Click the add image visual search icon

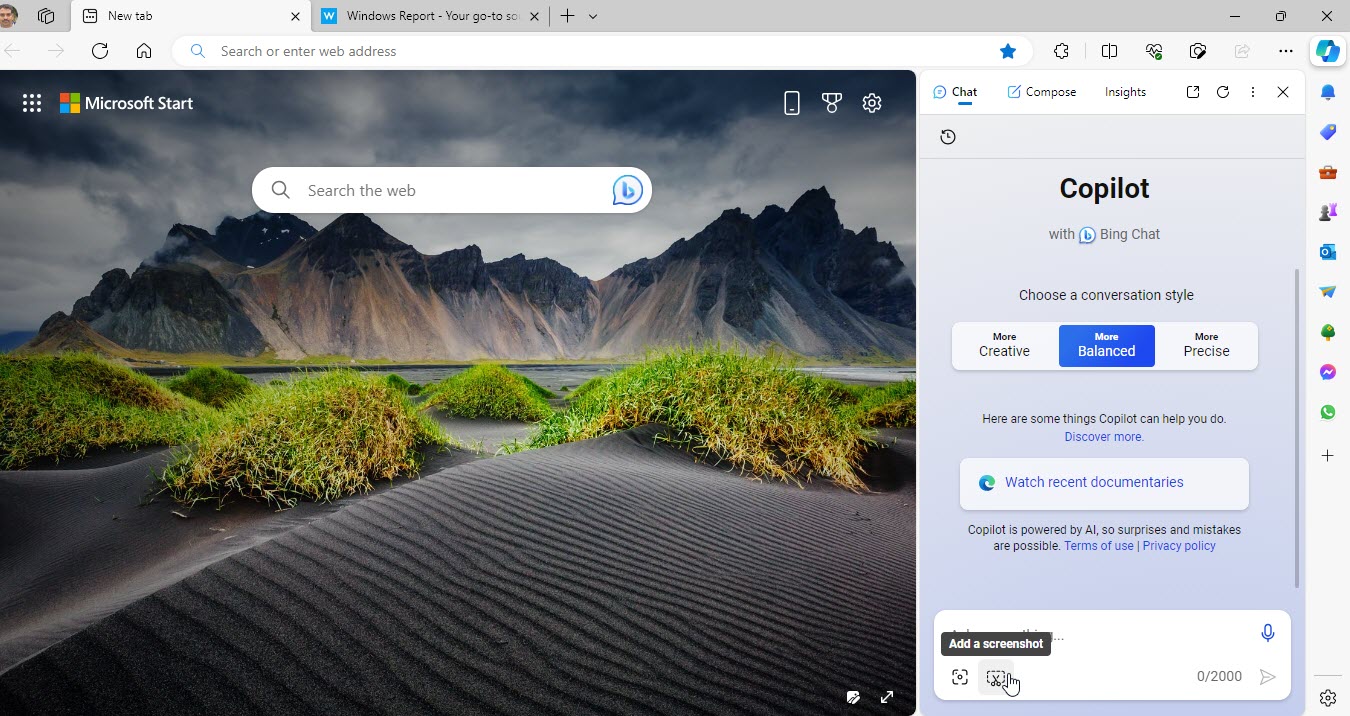(960, 677)
